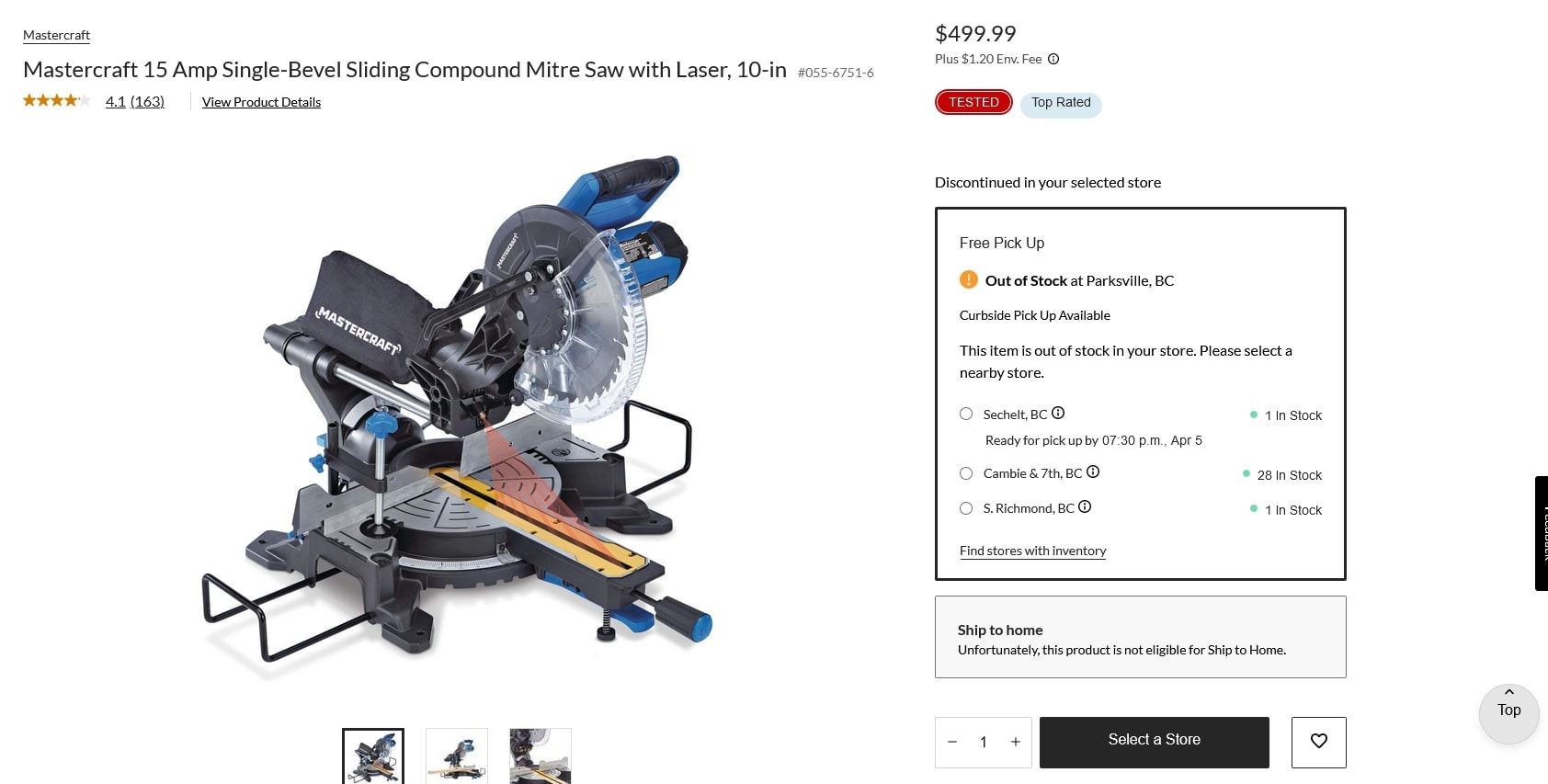Image resolution: width=1548 pixels, height=784 pixels.
Task: Open the 4.1 (163) reviews link
Action: point(135,101)
